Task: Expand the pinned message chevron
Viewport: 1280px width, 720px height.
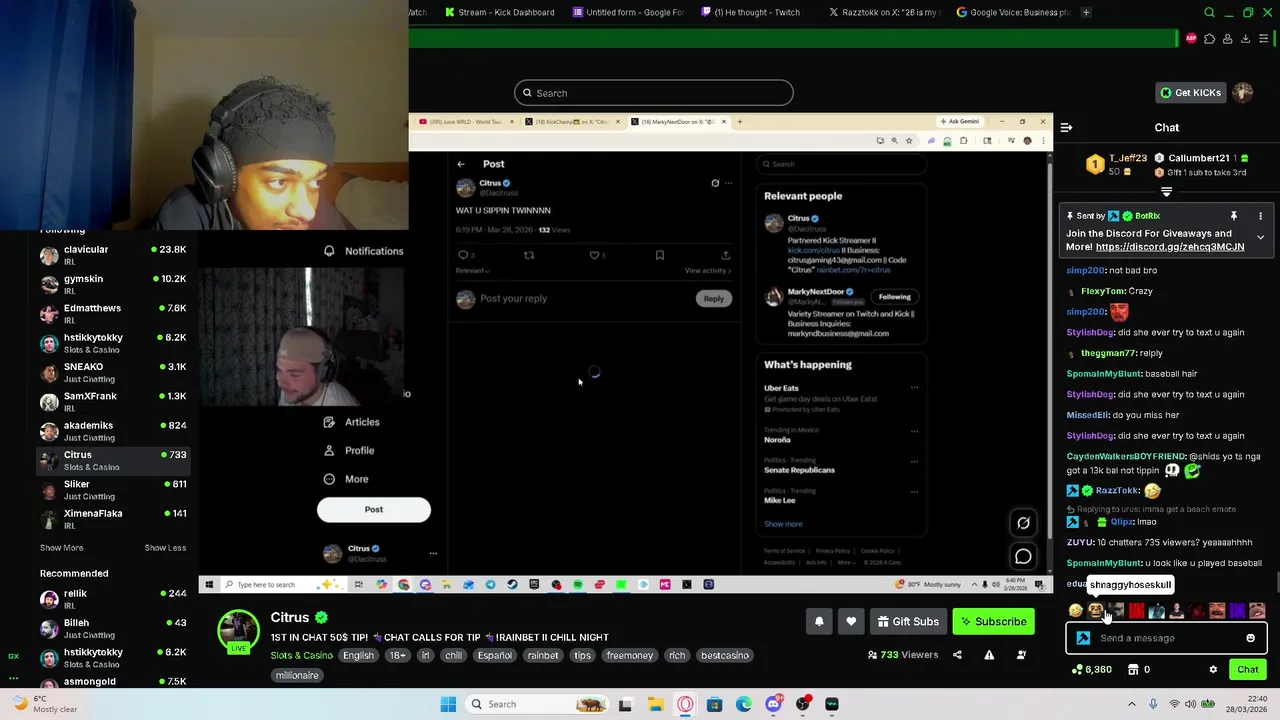Action: (1260, 238)
